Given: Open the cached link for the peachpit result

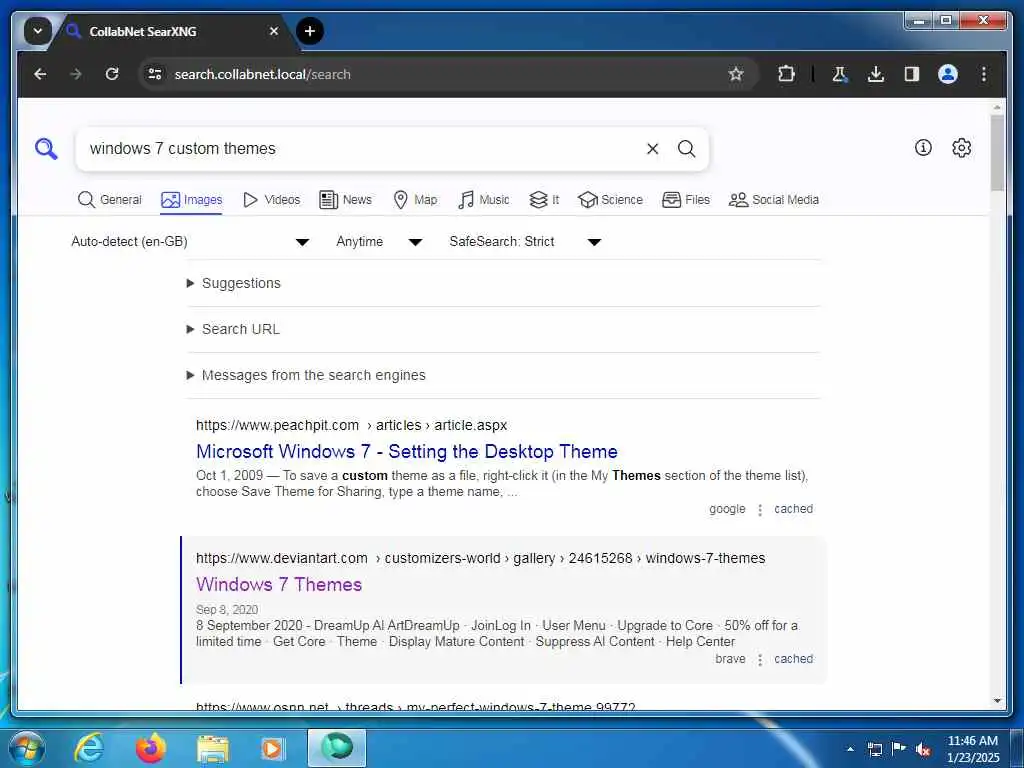Looking at the screenshot, I should click(x=793, y=509).
